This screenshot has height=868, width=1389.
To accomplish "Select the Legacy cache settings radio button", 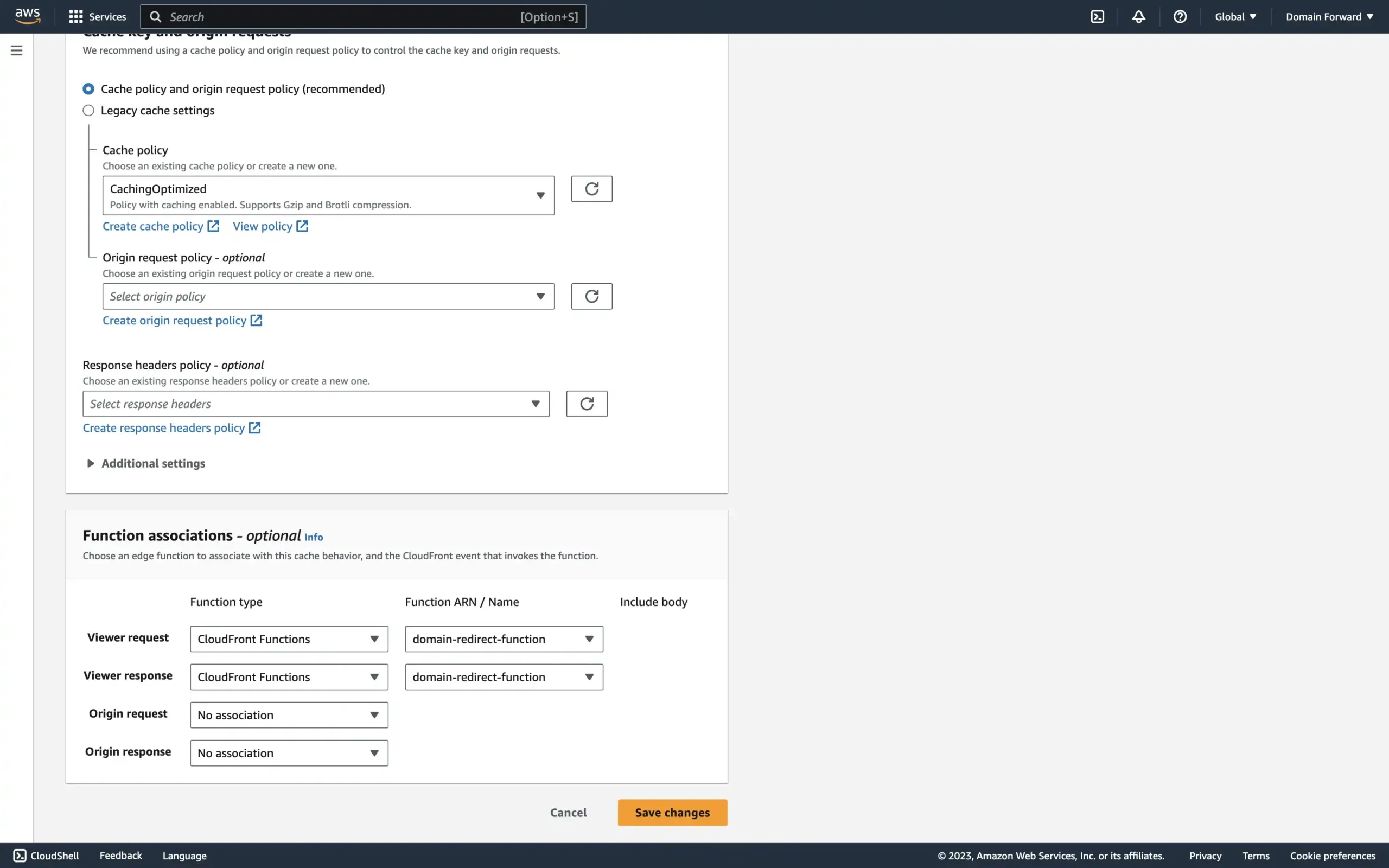I will [x=88, y=110].
